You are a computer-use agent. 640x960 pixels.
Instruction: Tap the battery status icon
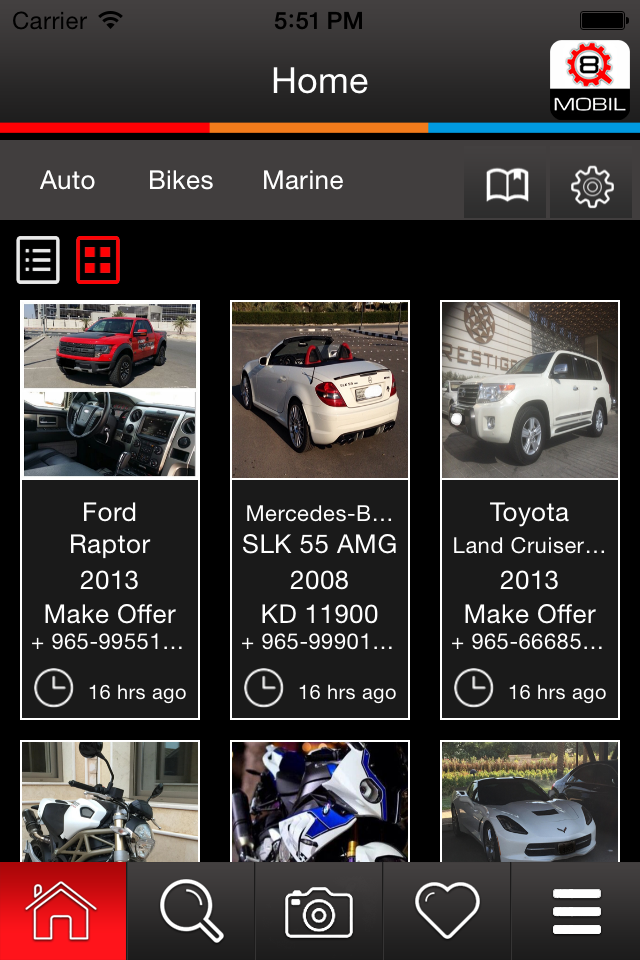click(604, 21)
